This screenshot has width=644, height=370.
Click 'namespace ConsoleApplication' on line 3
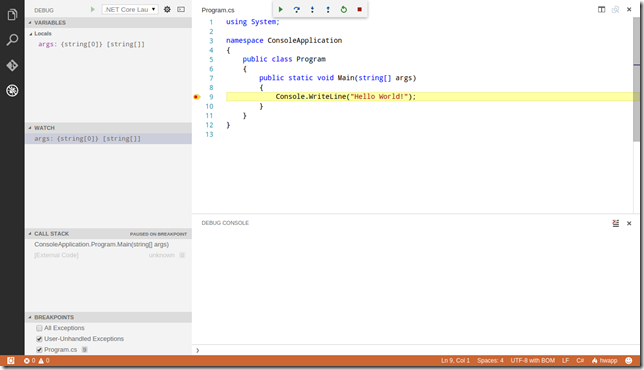point(284,40)
